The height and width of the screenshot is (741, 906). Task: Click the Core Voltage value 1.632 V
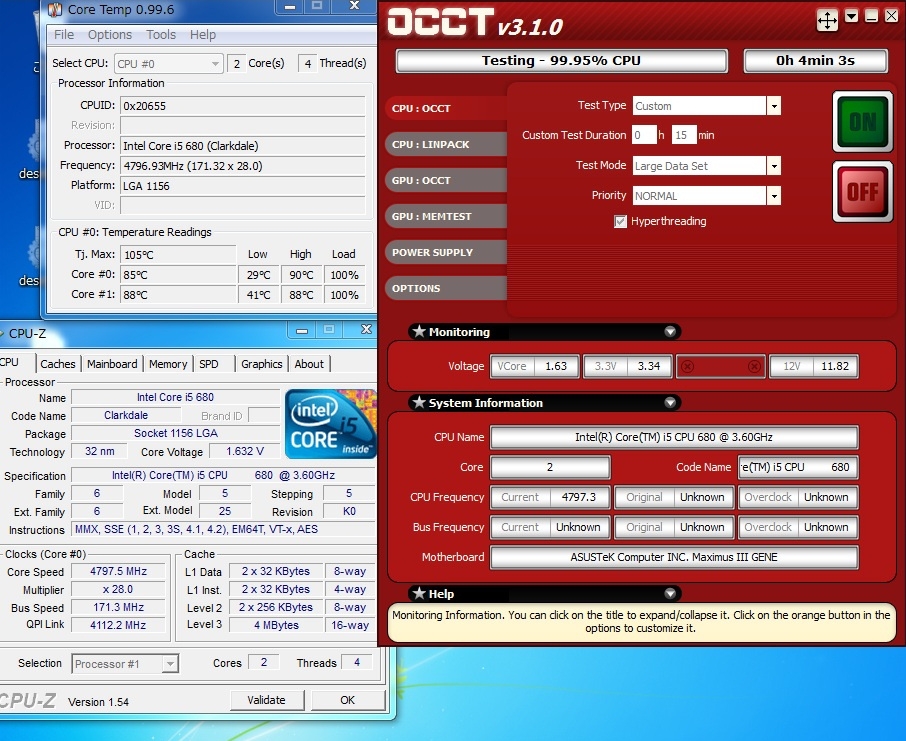click(x=245, y=451)
